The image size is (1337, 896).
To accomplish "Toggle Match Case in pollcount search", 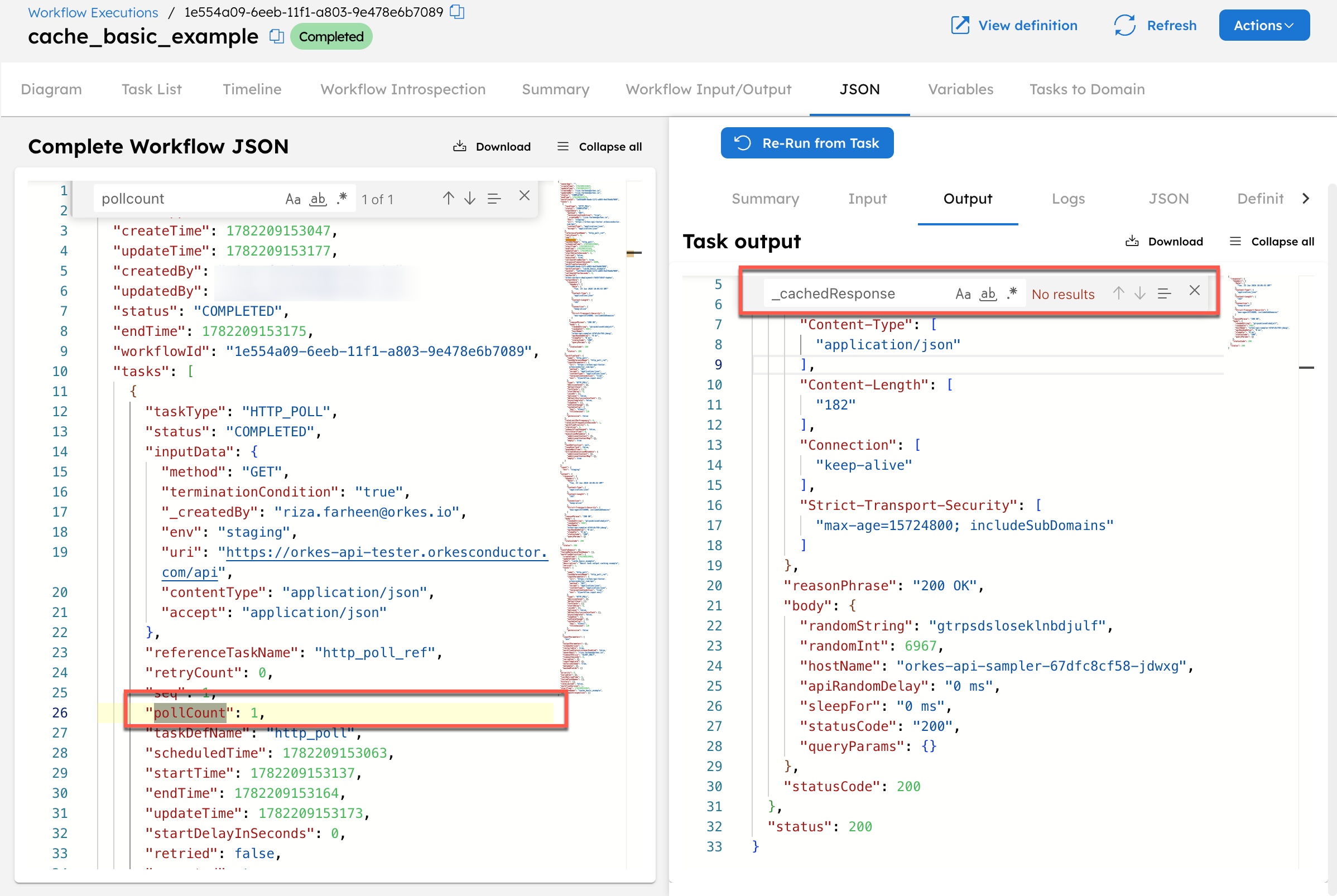I will [x=292, y=199].
